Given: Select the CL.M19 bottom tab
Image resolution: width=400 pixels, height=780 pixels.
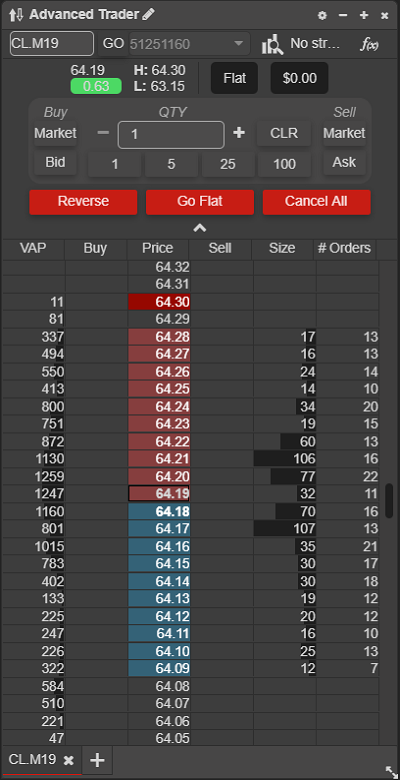Looking at the screenshot, I should coord(32,760).
